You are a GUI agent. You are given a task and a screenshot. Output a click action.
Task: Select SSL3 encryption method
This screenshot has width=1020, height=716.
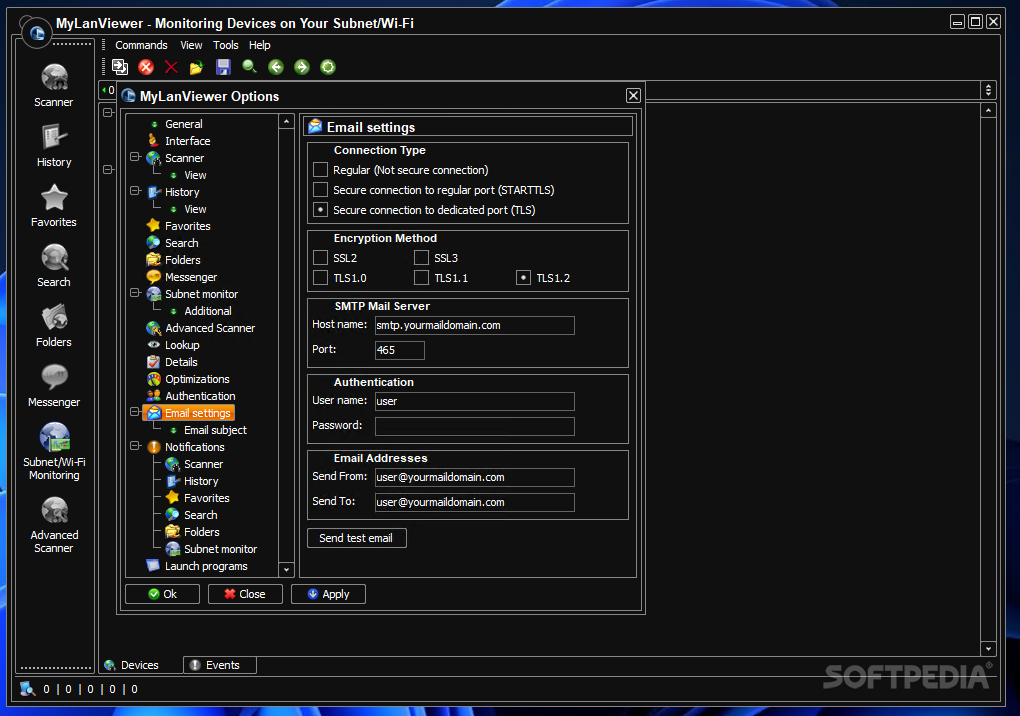(422, 258)
